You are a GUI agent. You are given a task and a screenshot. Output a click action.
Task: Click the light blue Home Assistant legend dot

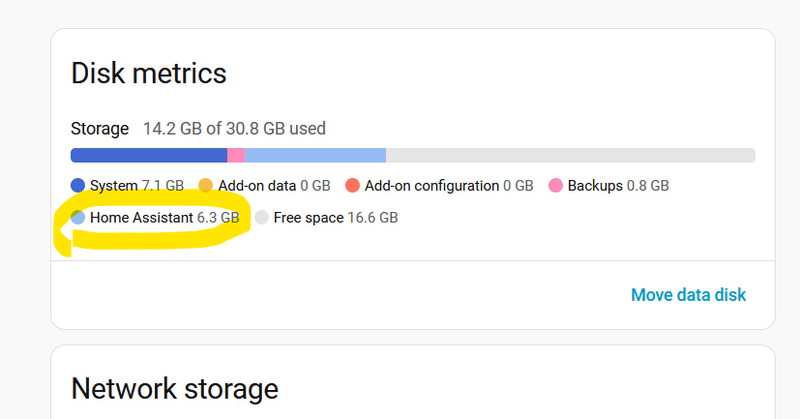78,217
